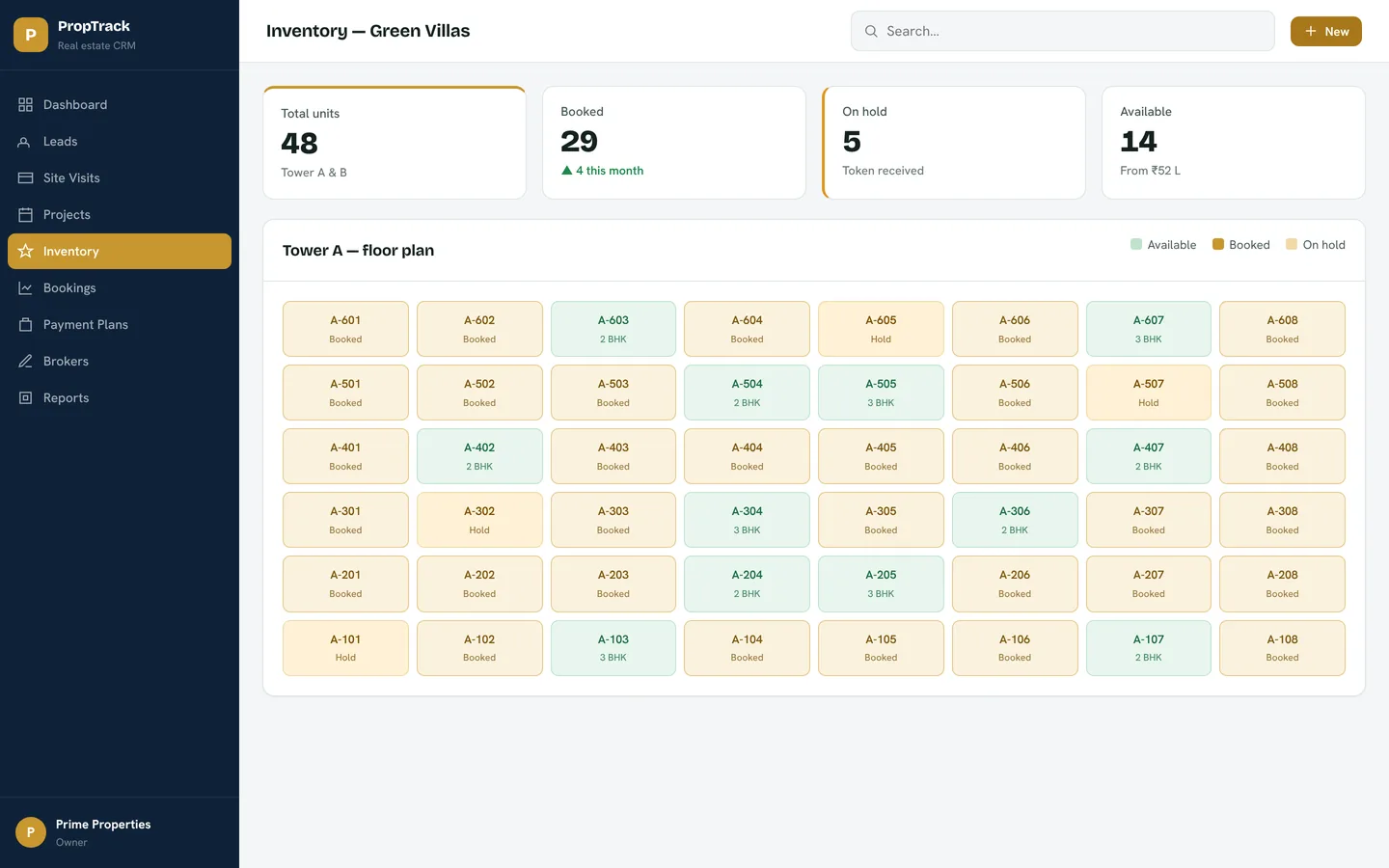Click the Site Visits card icon

(x=25, y=177)
